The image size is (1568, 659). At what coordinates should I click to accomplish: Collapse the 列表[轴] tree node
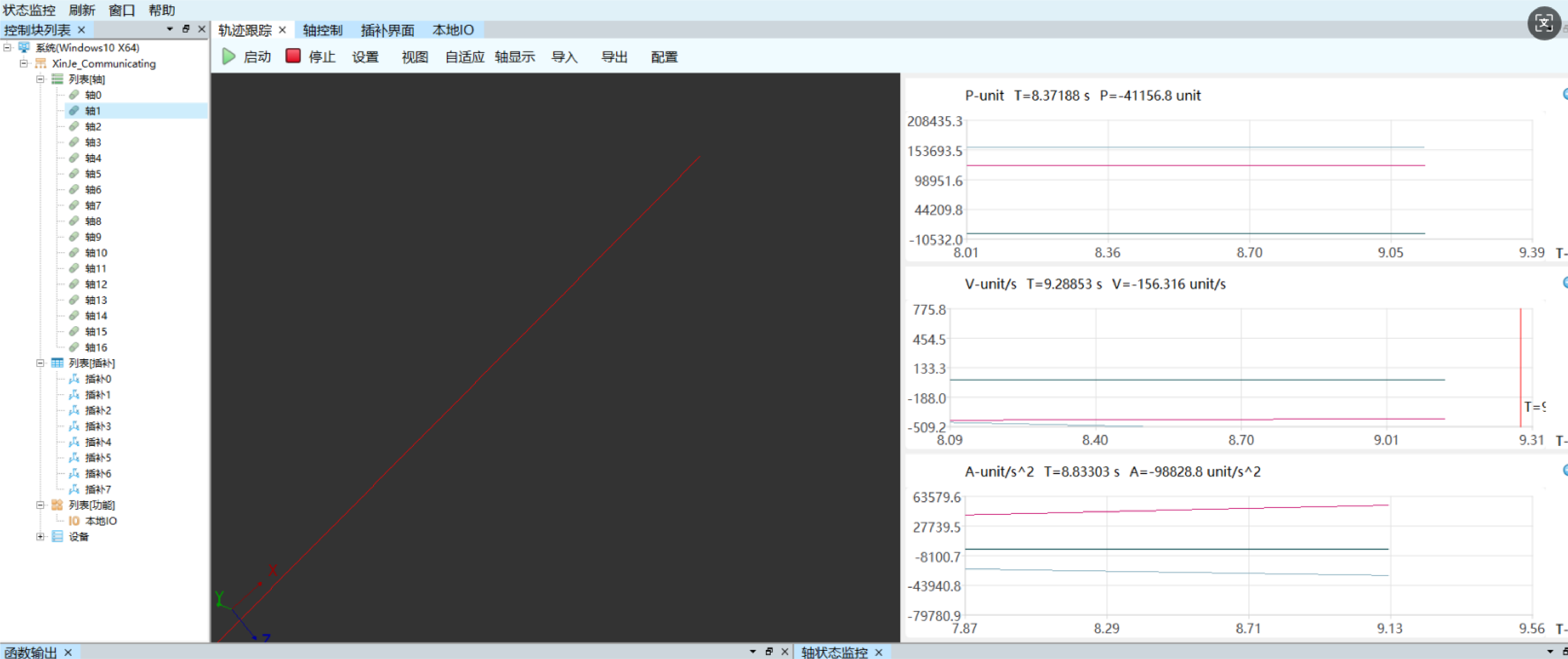tap(40, 79)
